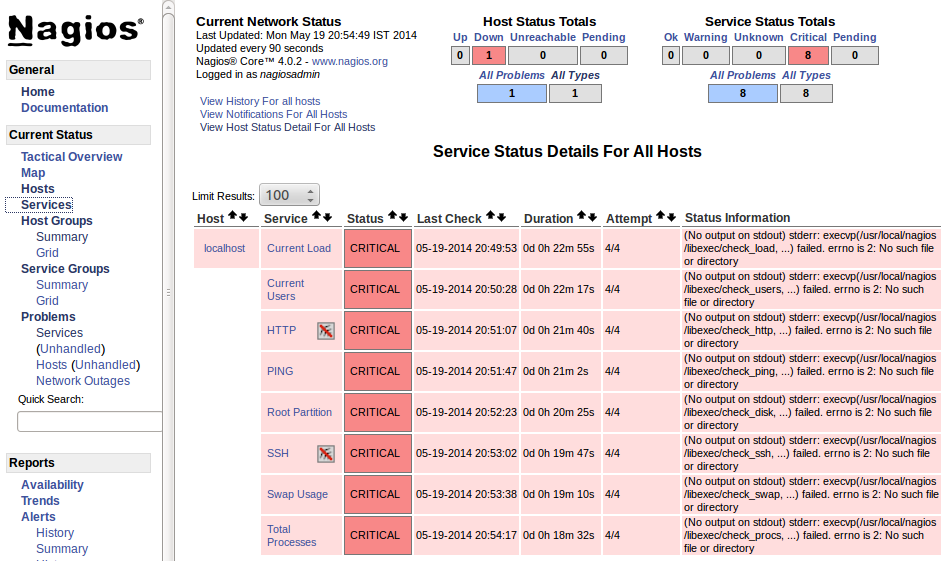Click the service Critical count 8
The height and width of the screenshot is (561, 949).
coord(808,56)
